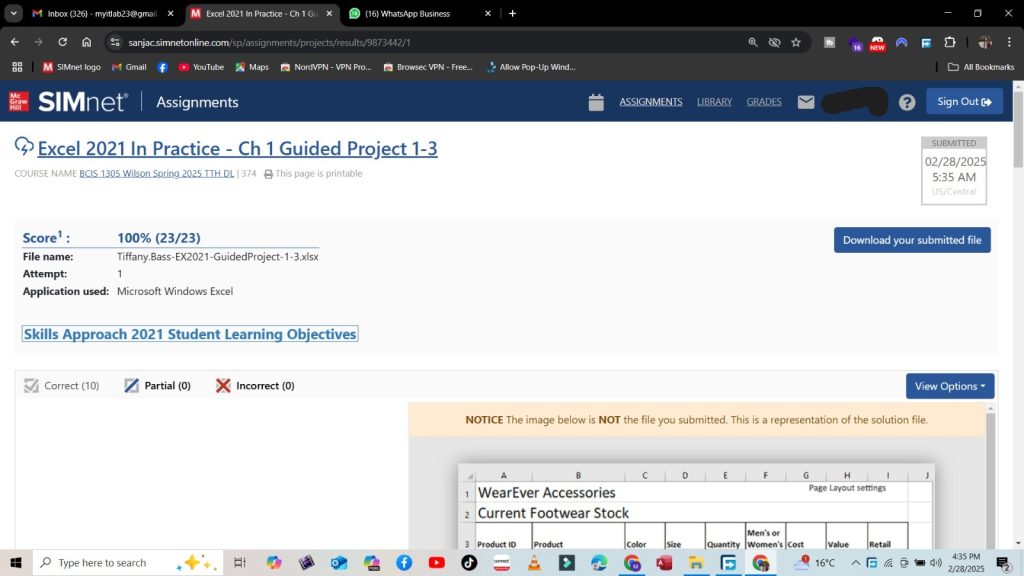Open Excel 2021 In Practice project title link

pos(237,148)
